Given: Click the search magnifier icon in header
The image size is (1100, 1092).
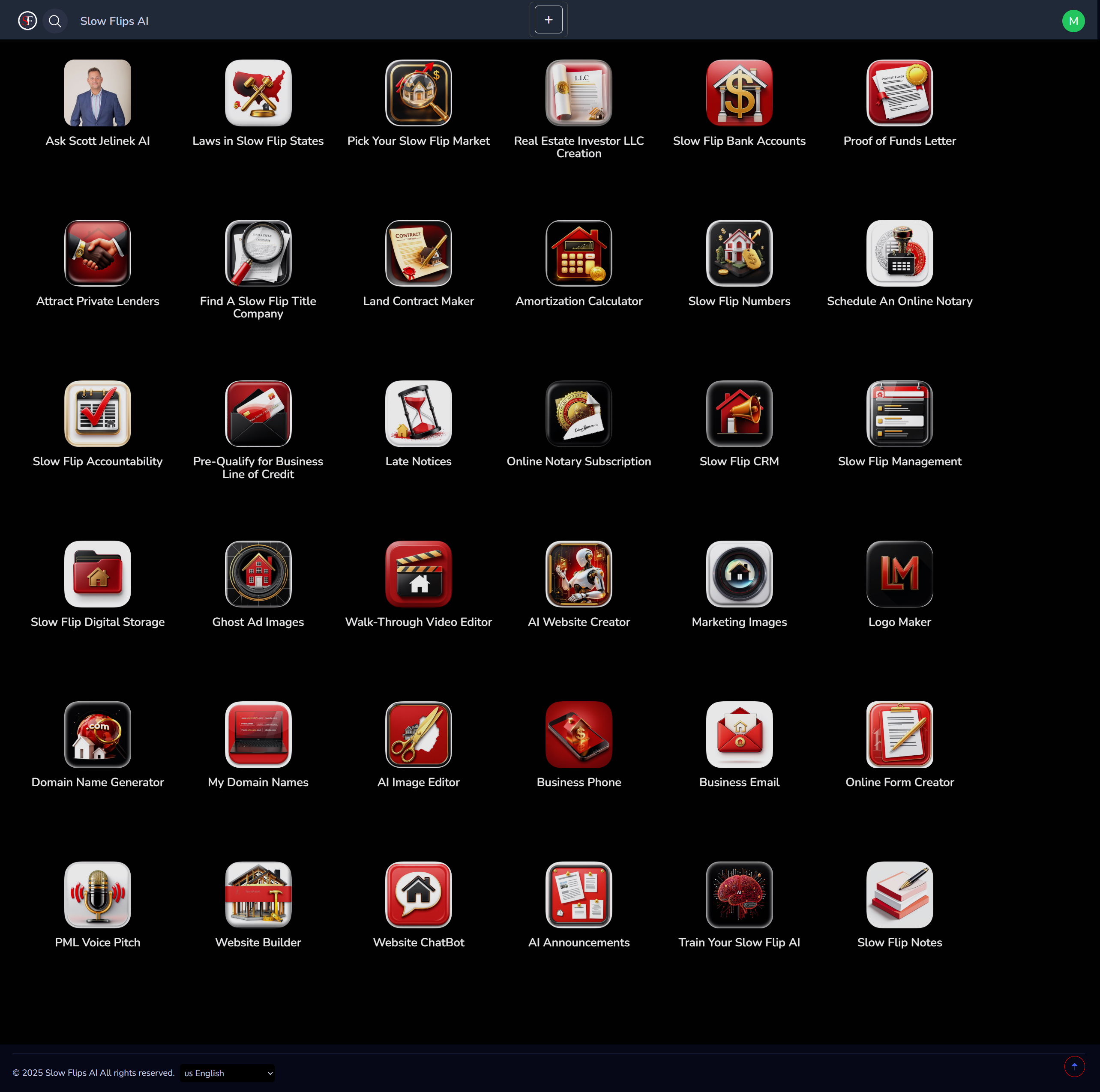Looking at the screenshot, I should coord(55,21).
